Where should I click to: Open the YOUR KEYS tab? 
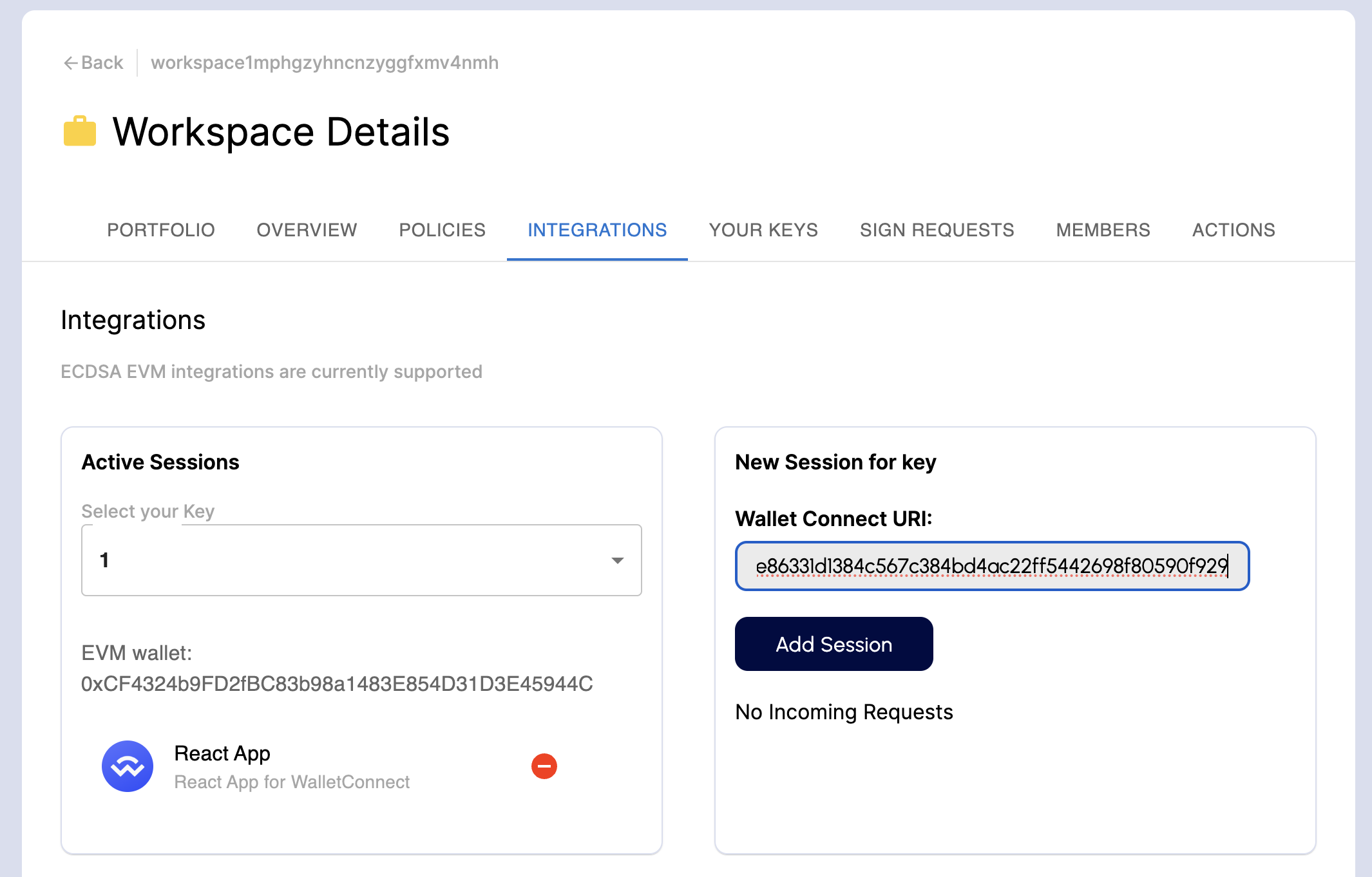pos(763,230)
